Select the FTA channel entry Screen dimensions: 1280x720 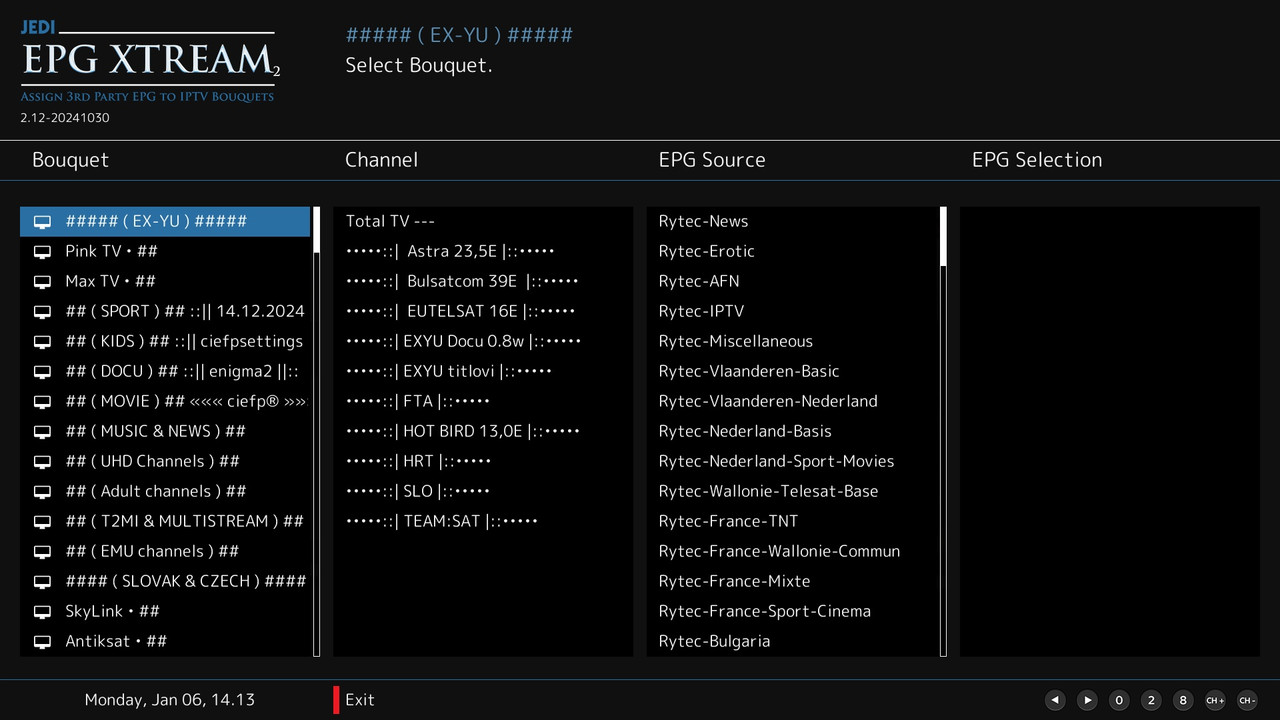[483, 401]
